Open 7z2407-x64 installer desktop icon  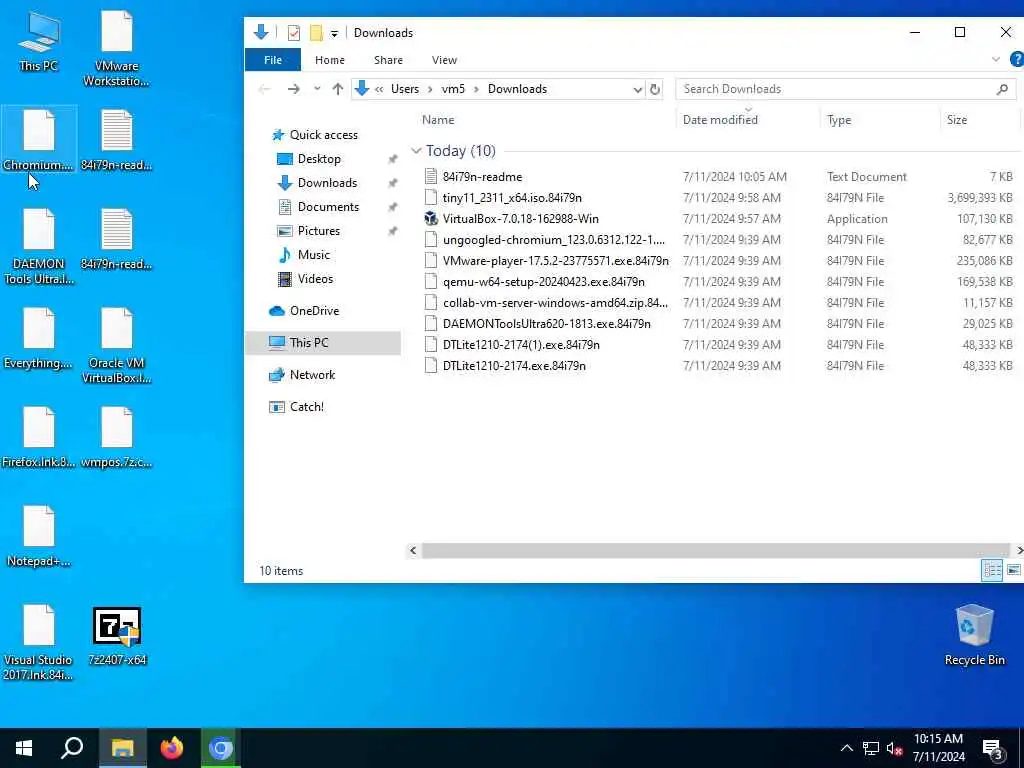click(117, 636)
